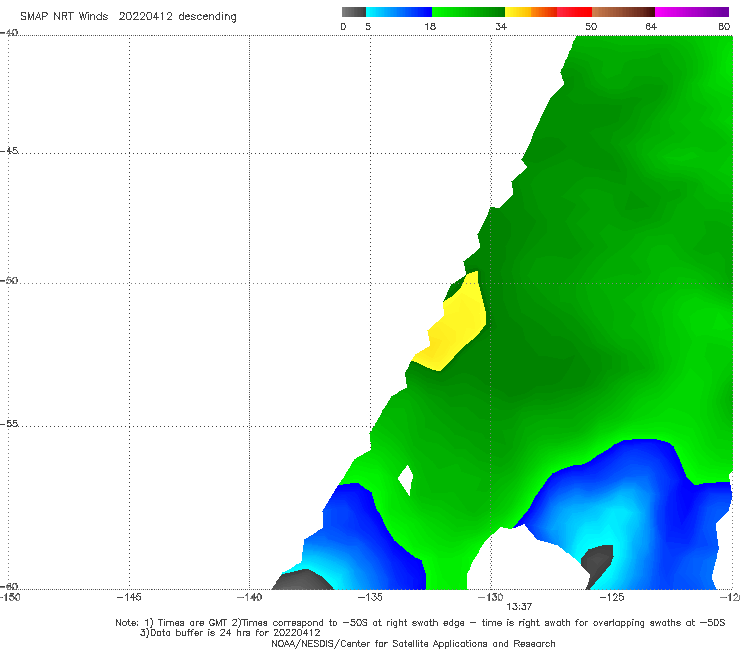
Task: Click the yellow segment of the color bar
Action: (518, 12)
